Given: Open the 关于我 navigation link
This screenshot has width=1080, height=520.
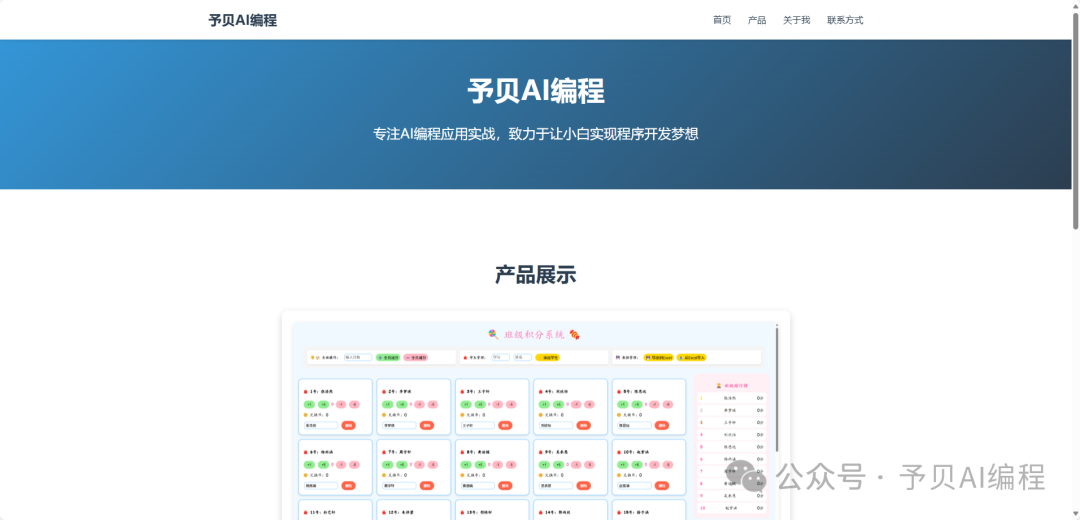Looking at the screenshot, I should click(796, 20).
